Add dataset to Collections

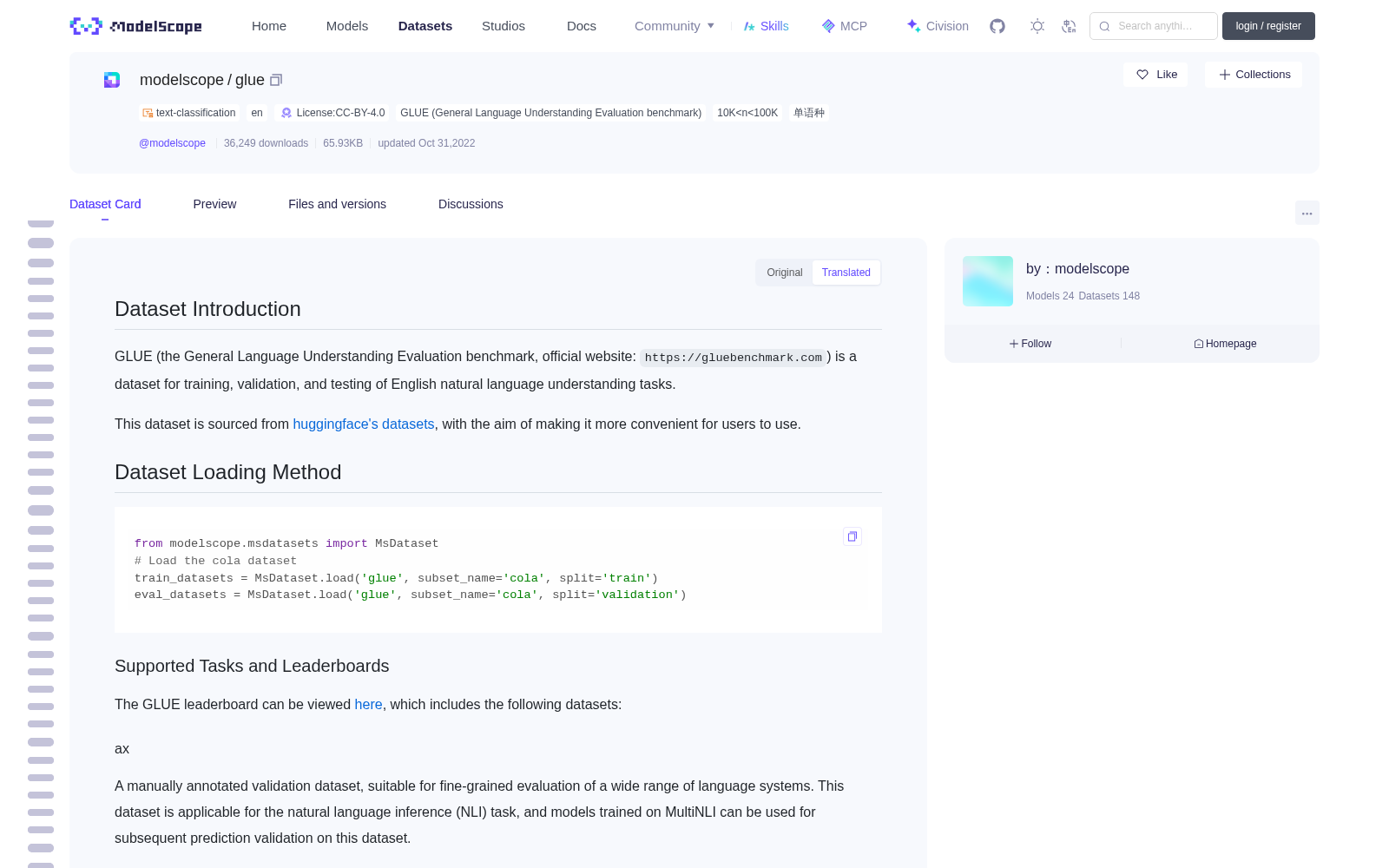click(1254, 75)
